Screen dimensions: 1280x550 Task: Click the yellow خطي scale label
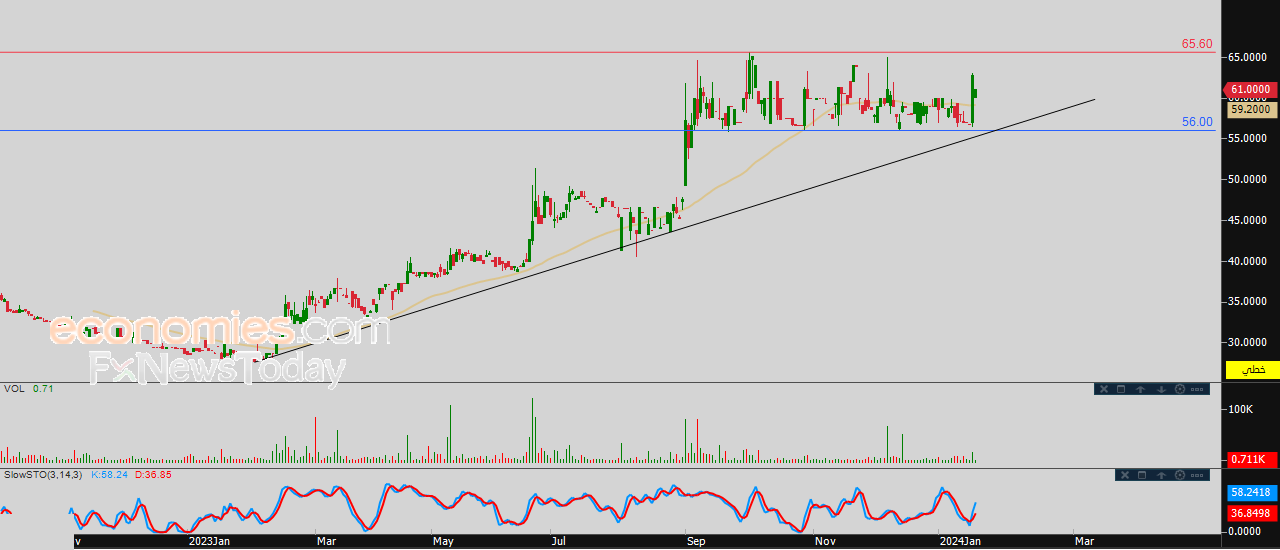click(1252, 370)
